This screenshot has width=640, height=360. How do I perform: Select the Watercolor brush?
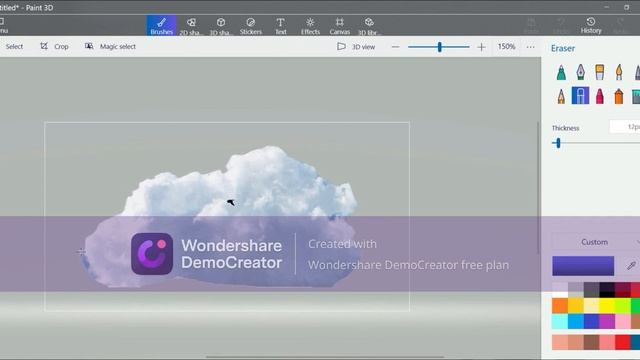click(619, 72)
